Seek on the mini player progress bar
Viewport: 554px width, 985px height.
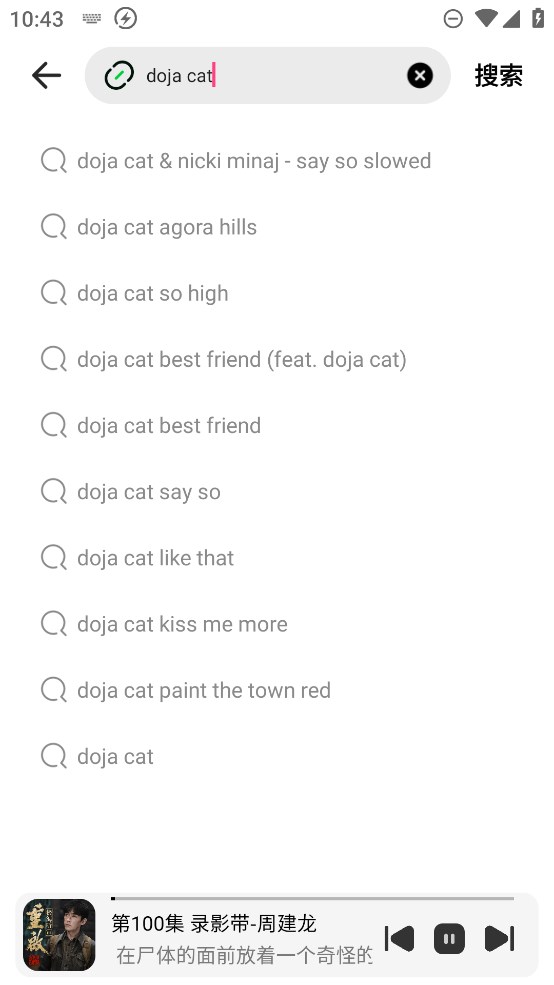312,898
